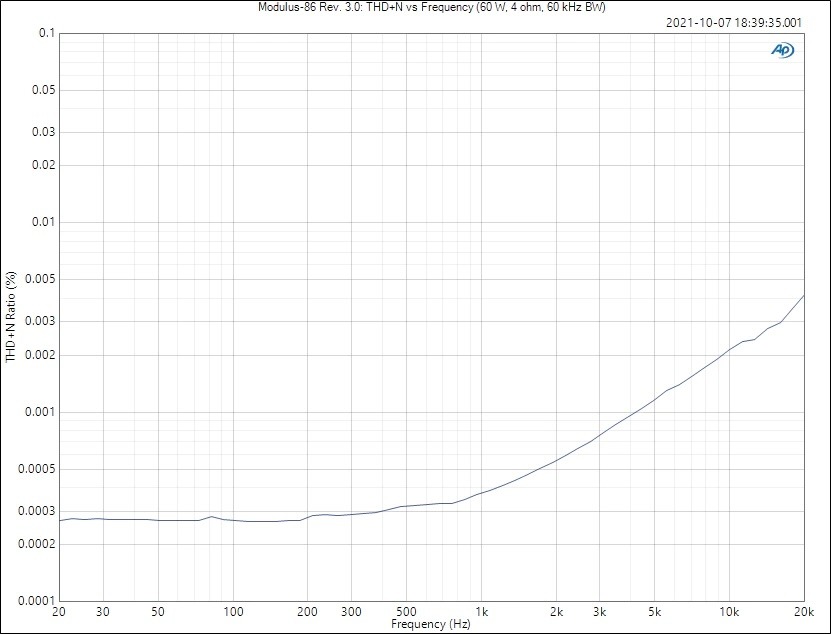Image resolution: width=831 pixels, height=634 pixels.
Task: Click the X-axis tick label '100'
Action: coord(233,612)
